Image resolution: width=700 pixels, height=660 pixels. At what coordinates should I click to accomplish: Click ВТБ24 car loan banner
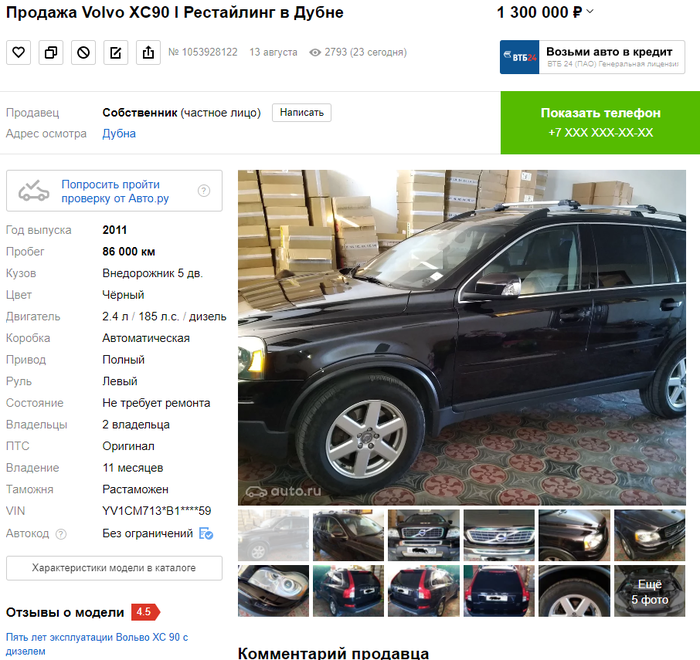click(592, 57)
